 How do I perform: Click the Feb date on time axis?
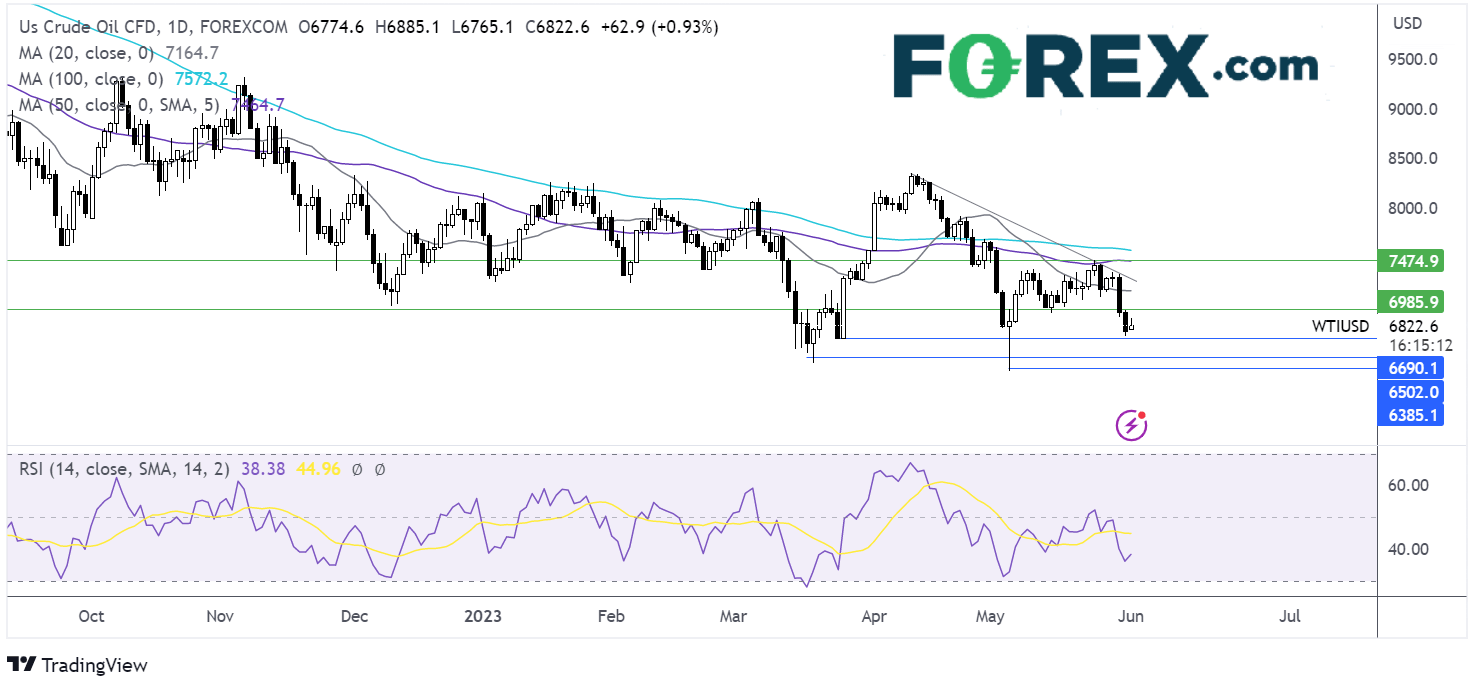[x=610, y=616]
